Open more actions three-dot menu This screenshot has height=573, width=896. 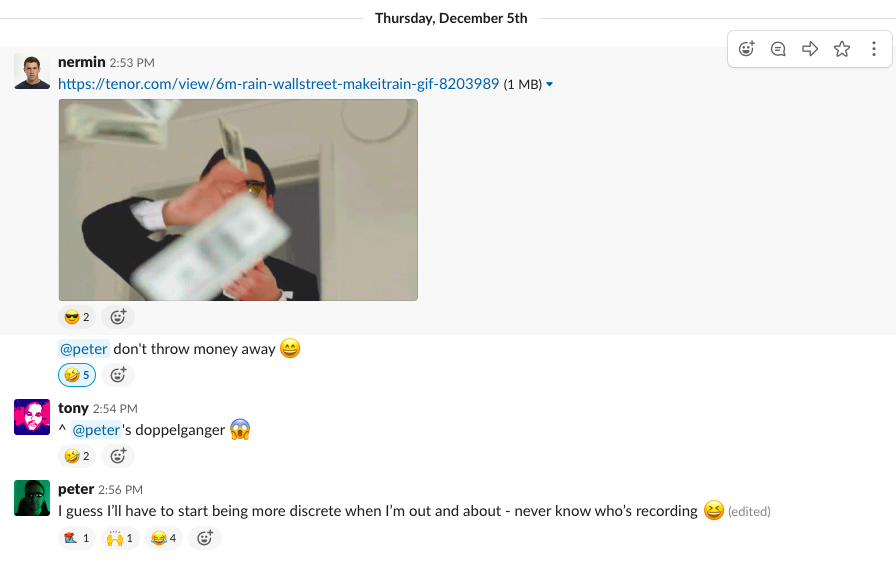874,49
